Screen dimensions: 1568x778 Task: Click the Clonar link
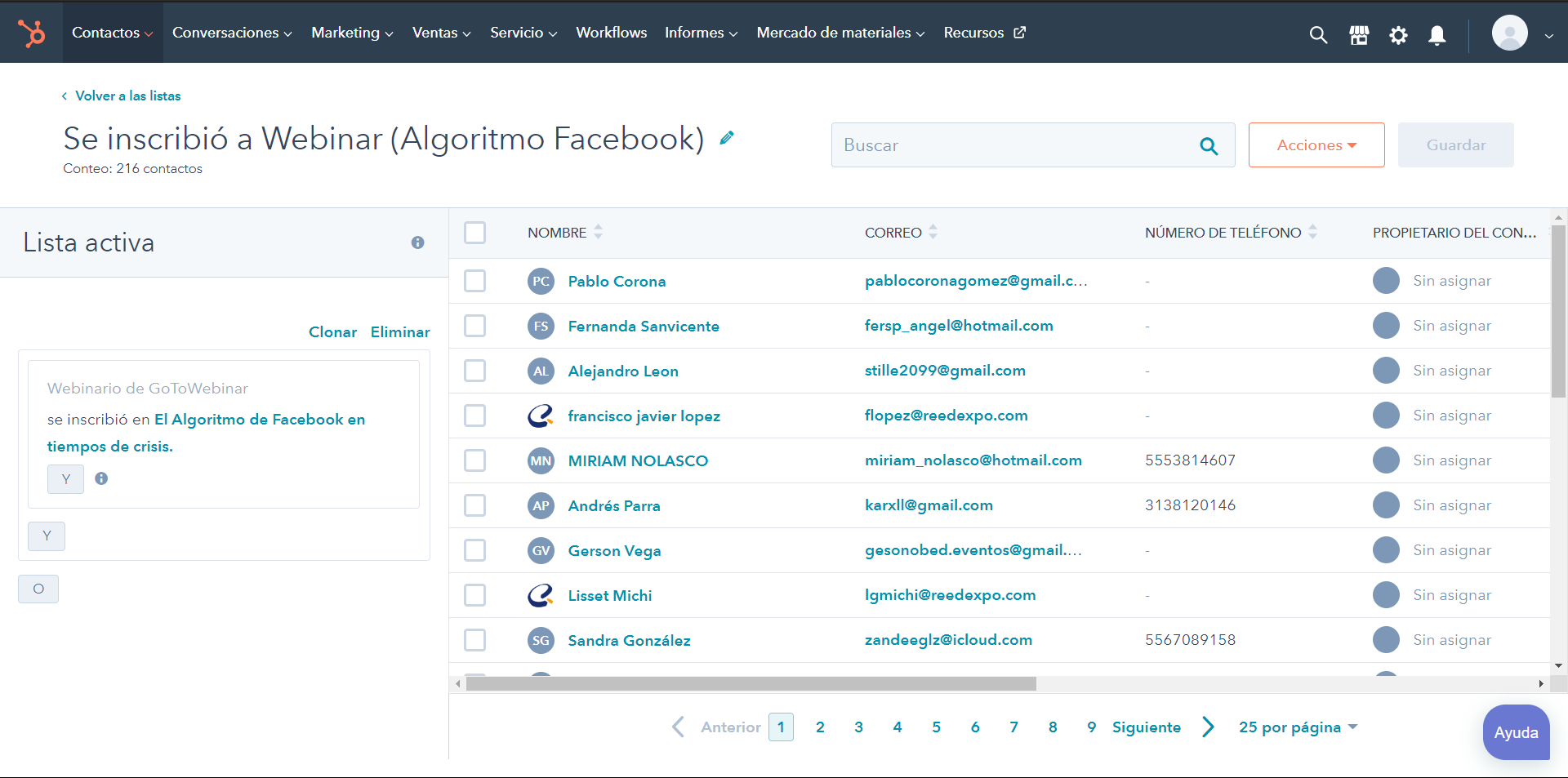(332, 332)
